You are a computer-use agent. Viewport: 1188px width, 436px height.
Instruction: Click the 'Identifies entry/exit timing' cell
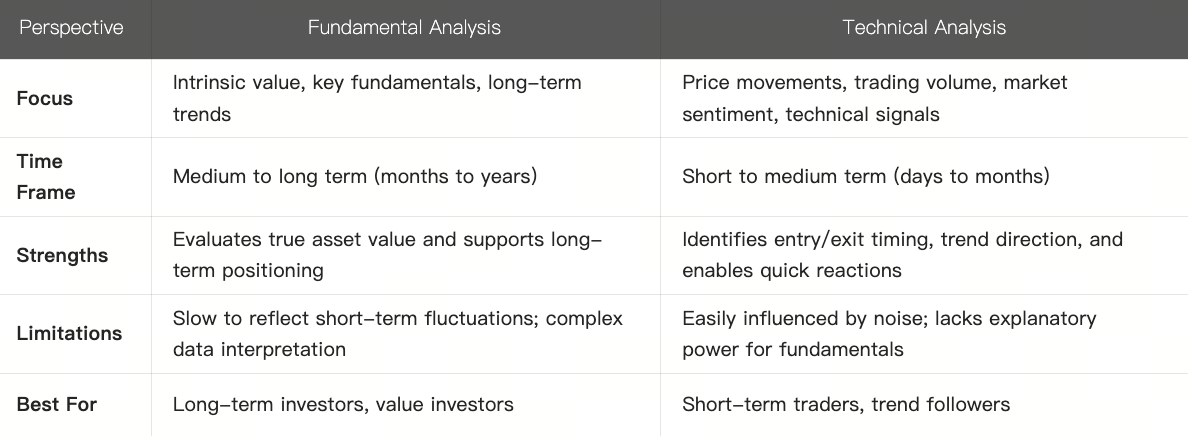point(902,255)
